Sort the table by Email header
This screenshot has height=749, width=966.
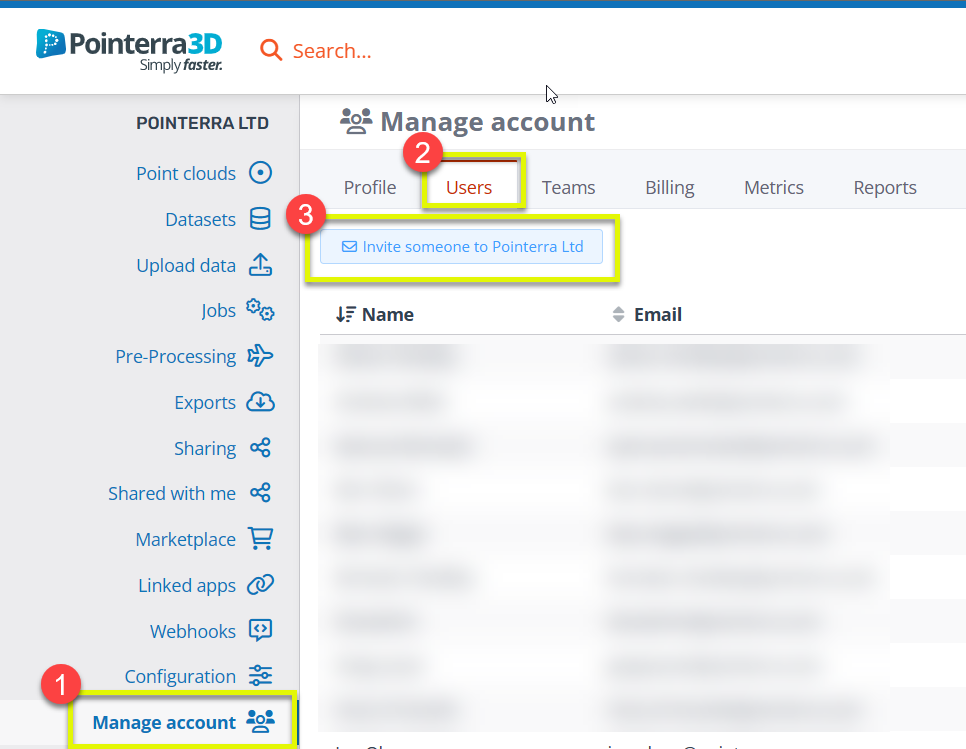[658, 314]
